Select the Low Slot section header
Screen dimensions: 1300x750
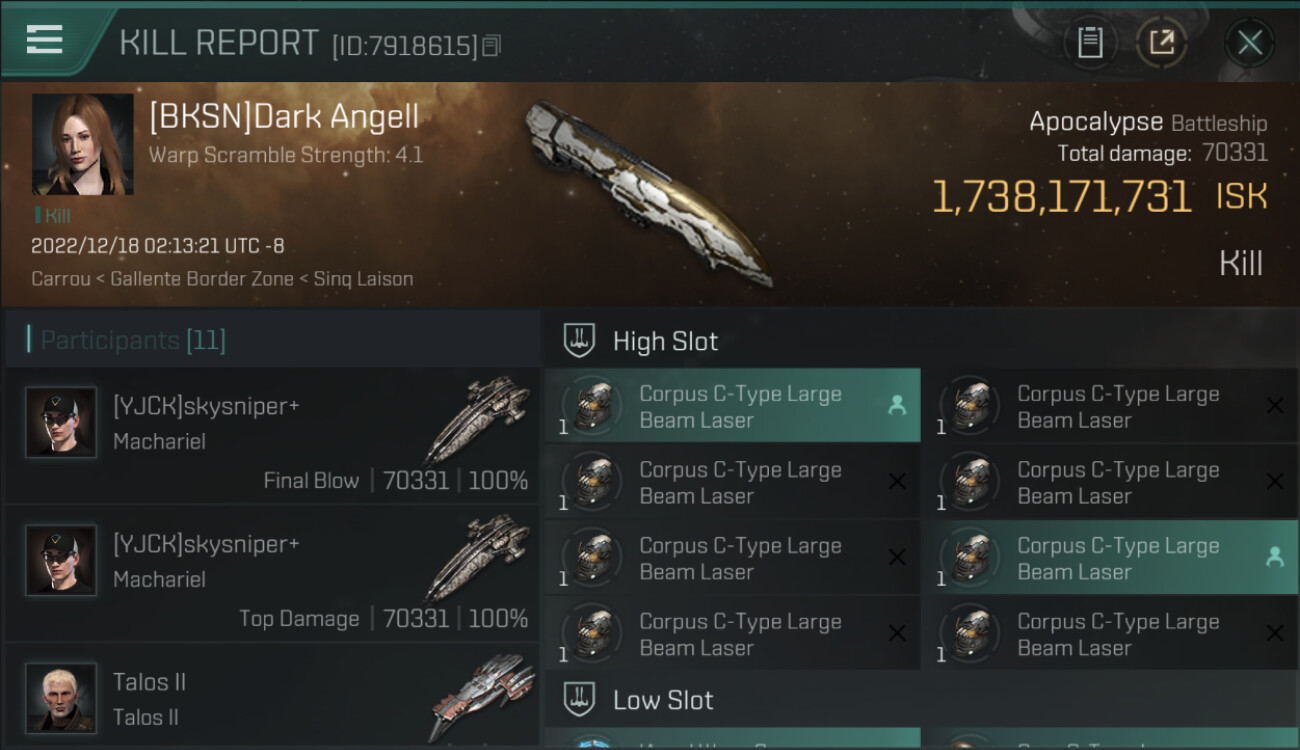click(x=663, y=700)
